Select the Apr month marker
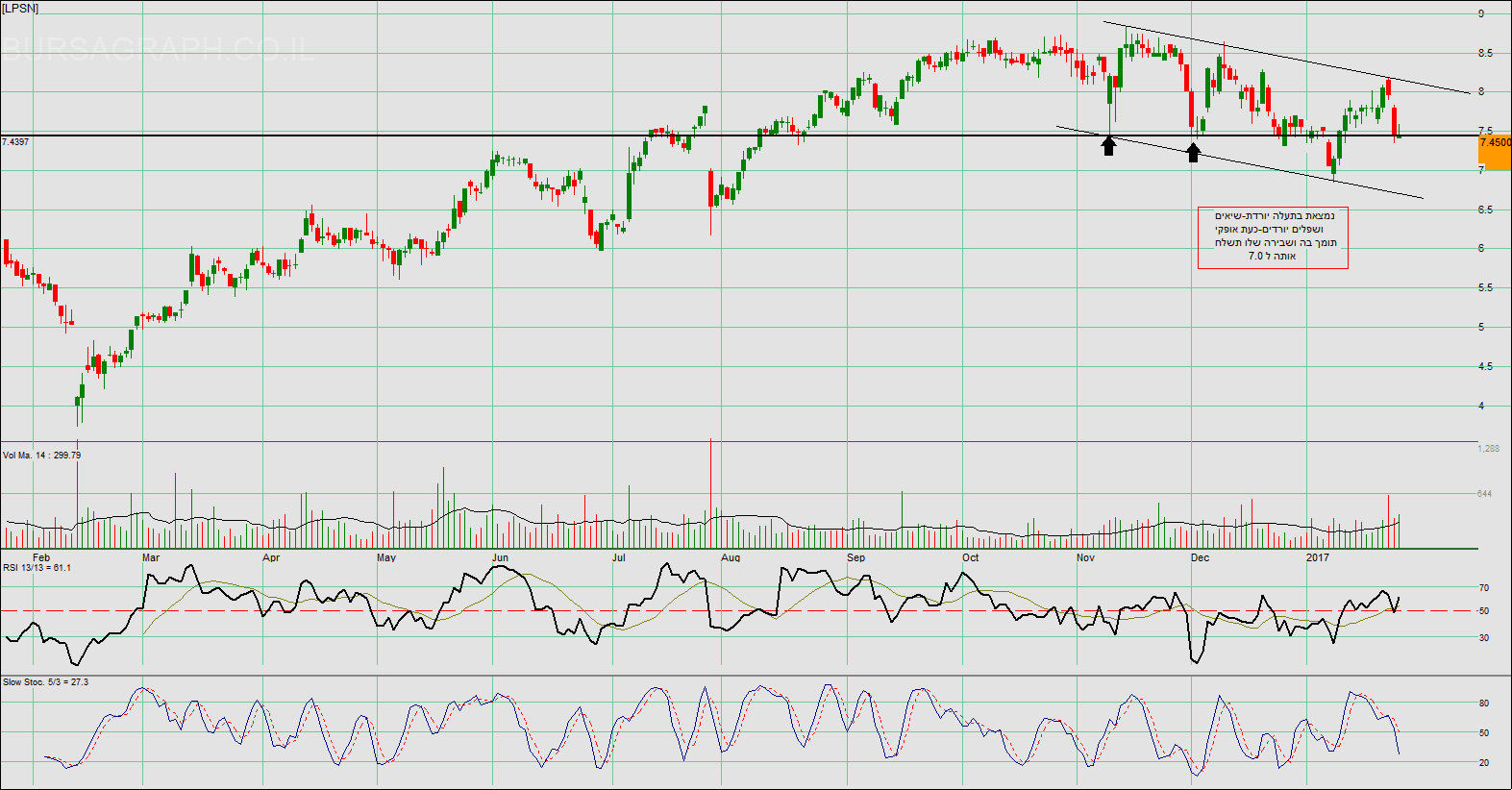This screenshot has height=790, width=1512. point(271,557)
